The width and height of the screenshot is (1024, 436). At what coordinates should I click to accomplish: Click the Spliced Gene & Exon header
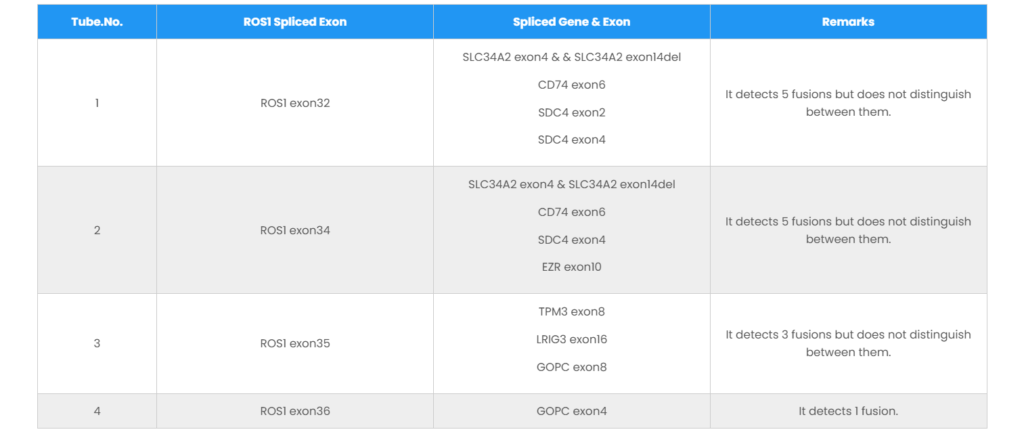[x=571, y=22]
